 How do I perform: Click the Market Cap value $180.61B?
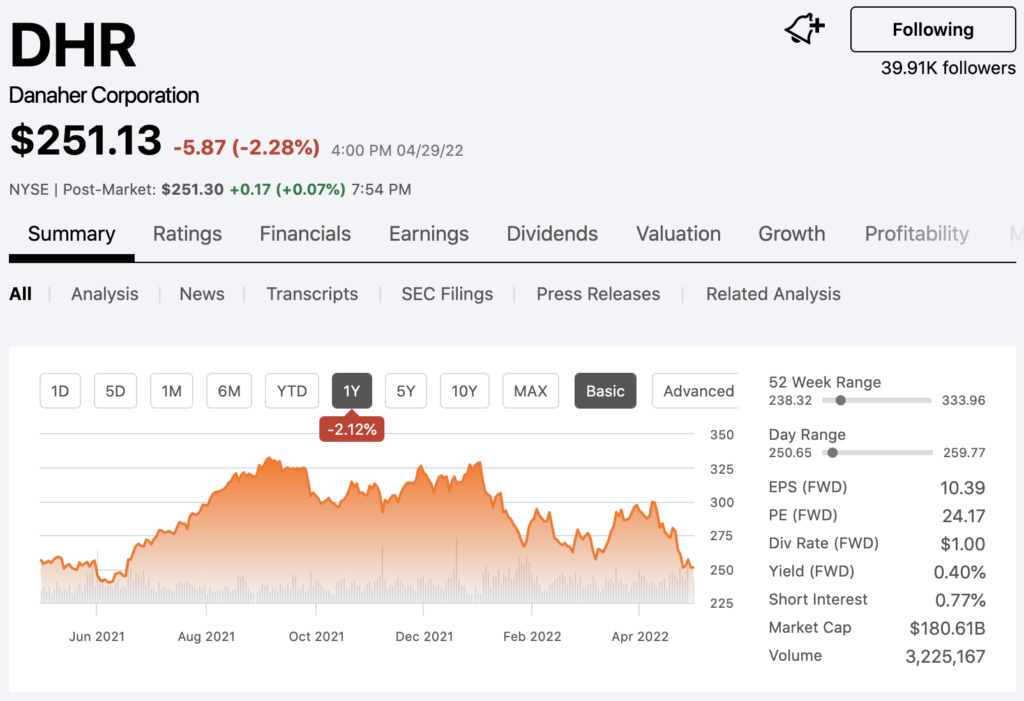coord(948,628)
